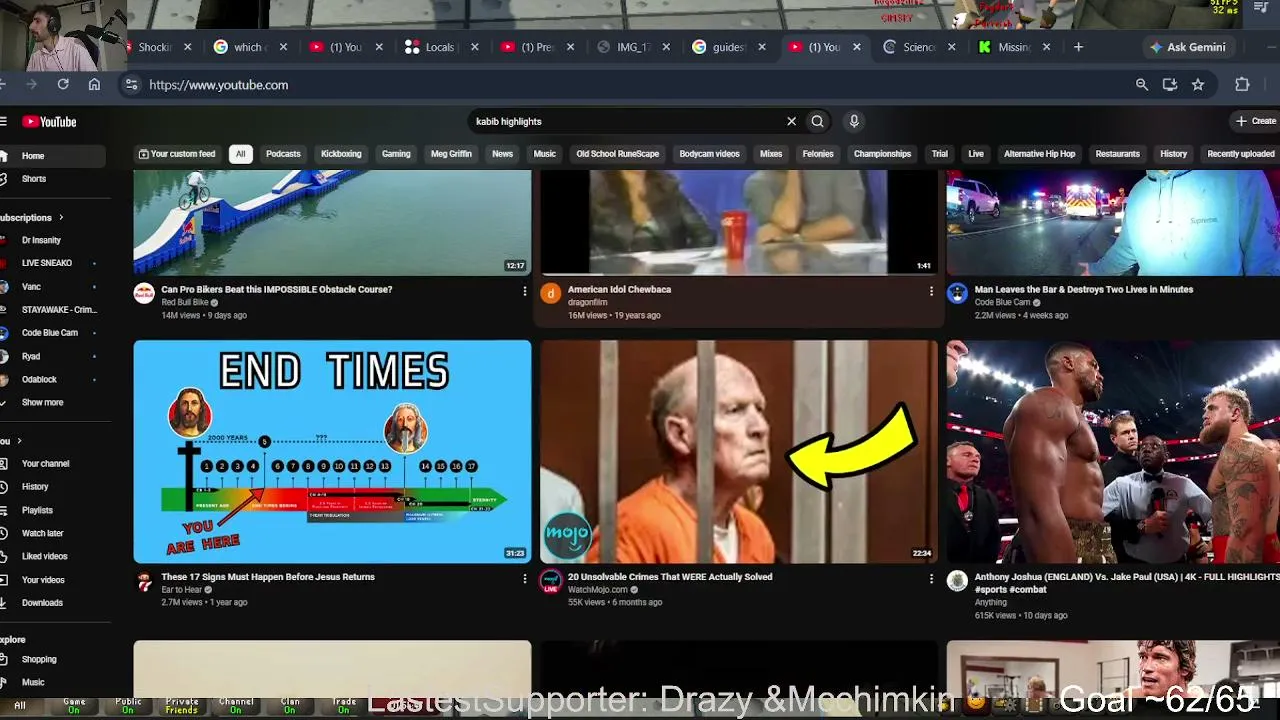Select the 'Kickboxing' filter chip
The height and width of the screenshot is (720, 1280).
(x=341, y=154)
